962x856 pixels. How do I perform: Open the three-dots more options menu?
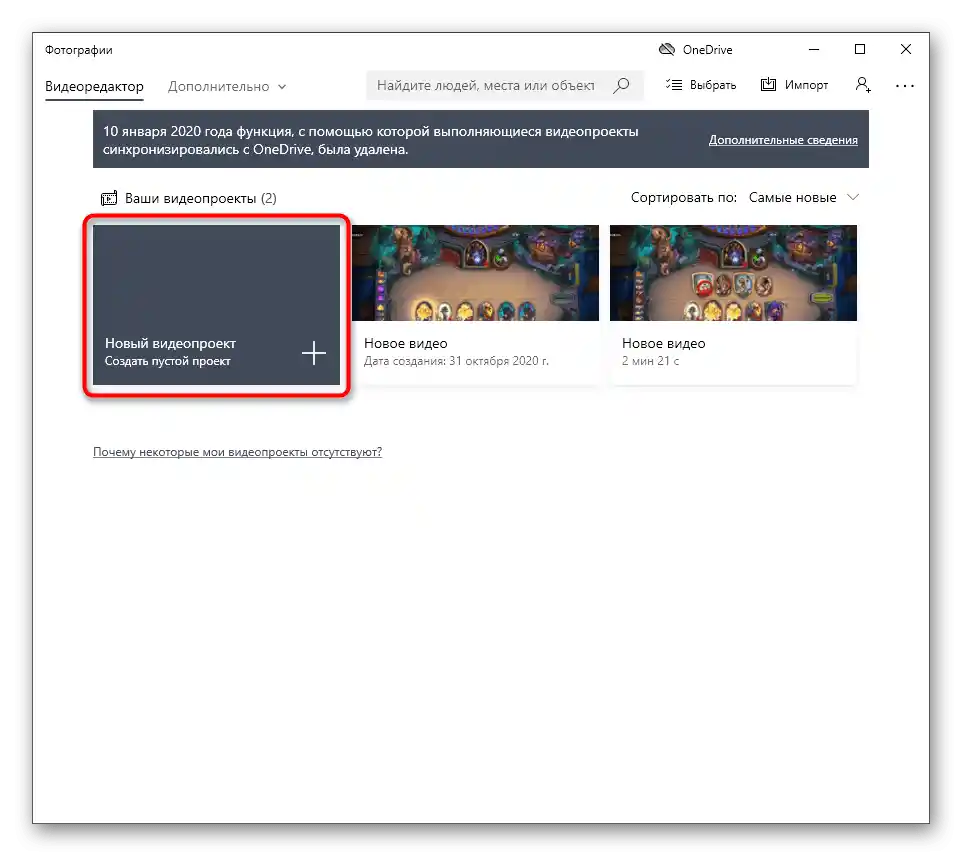click(904, 86)
